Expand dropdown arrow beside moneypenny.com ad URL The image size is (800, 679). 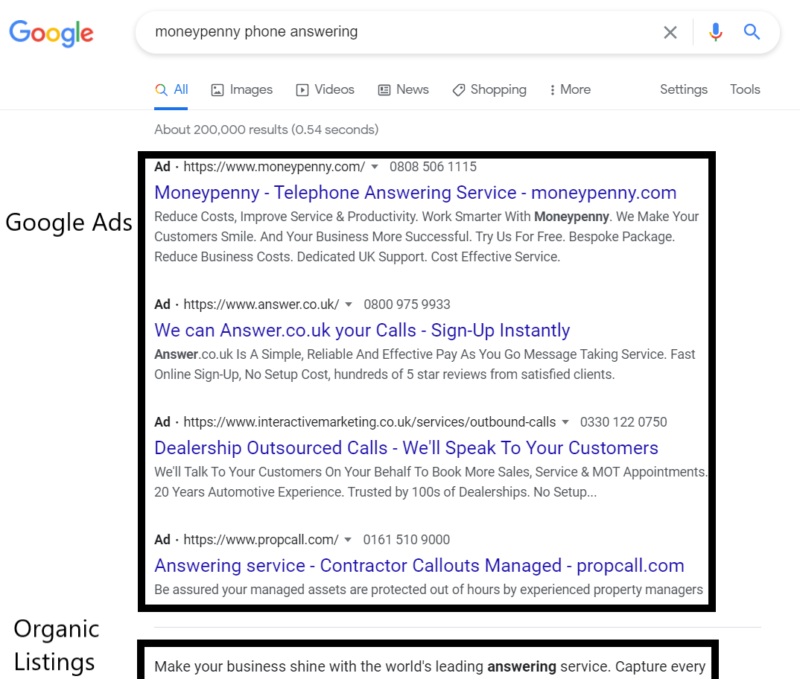pyautogui.click(x=374, y=167)
